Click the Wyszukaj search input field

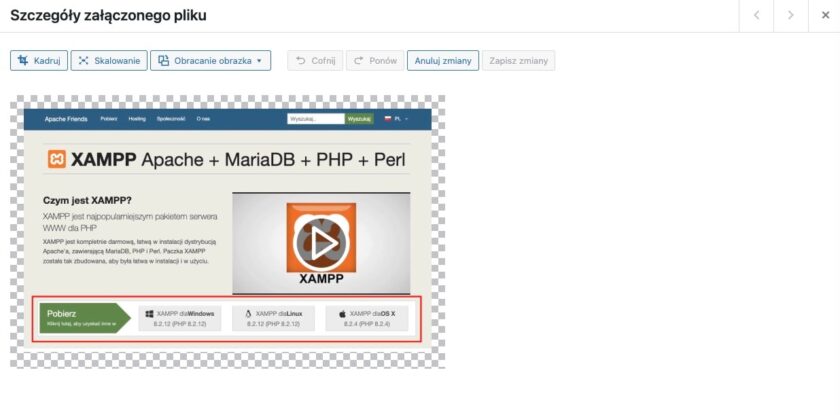(316, 119)
